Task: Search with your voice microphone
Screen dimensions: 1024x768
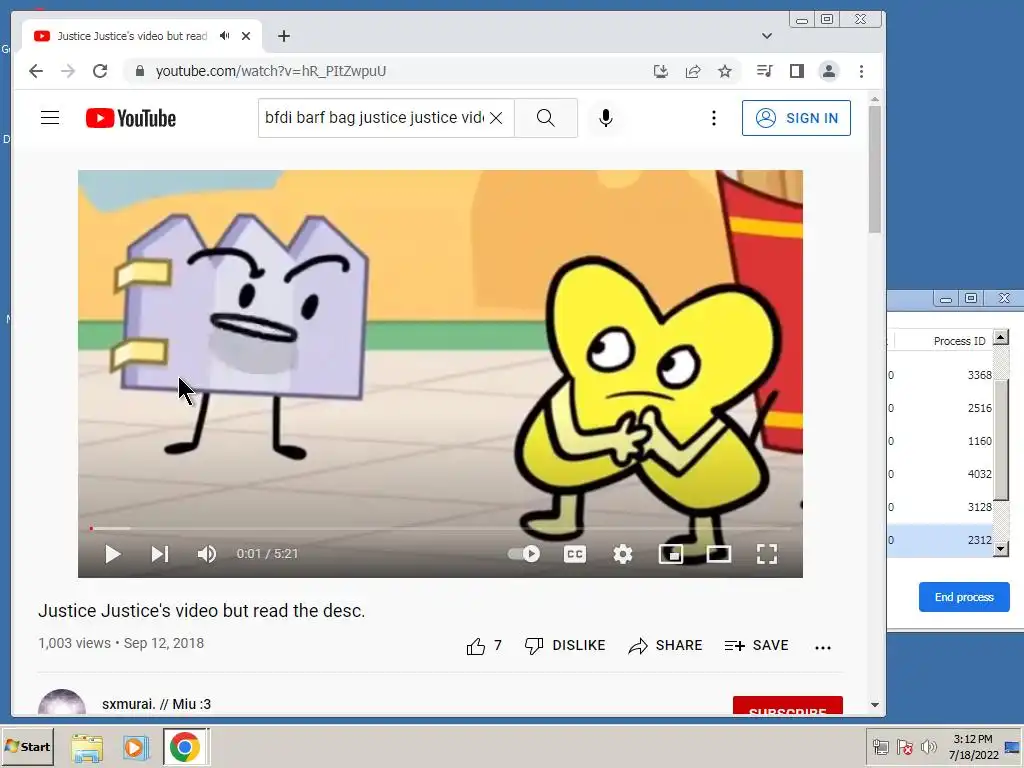Action: pyautogui.click(x=606, y=118)
